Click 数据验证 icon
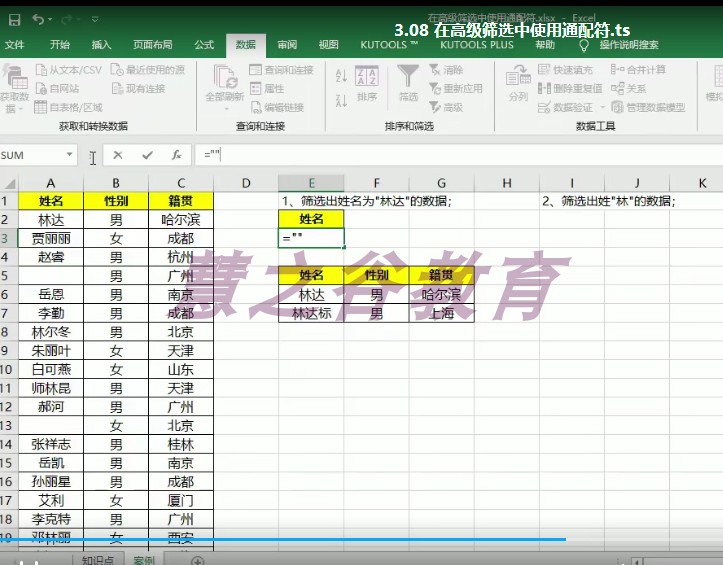Image resolution: width=723 pixels, height=565 pixels. click(x=544, y=107)
